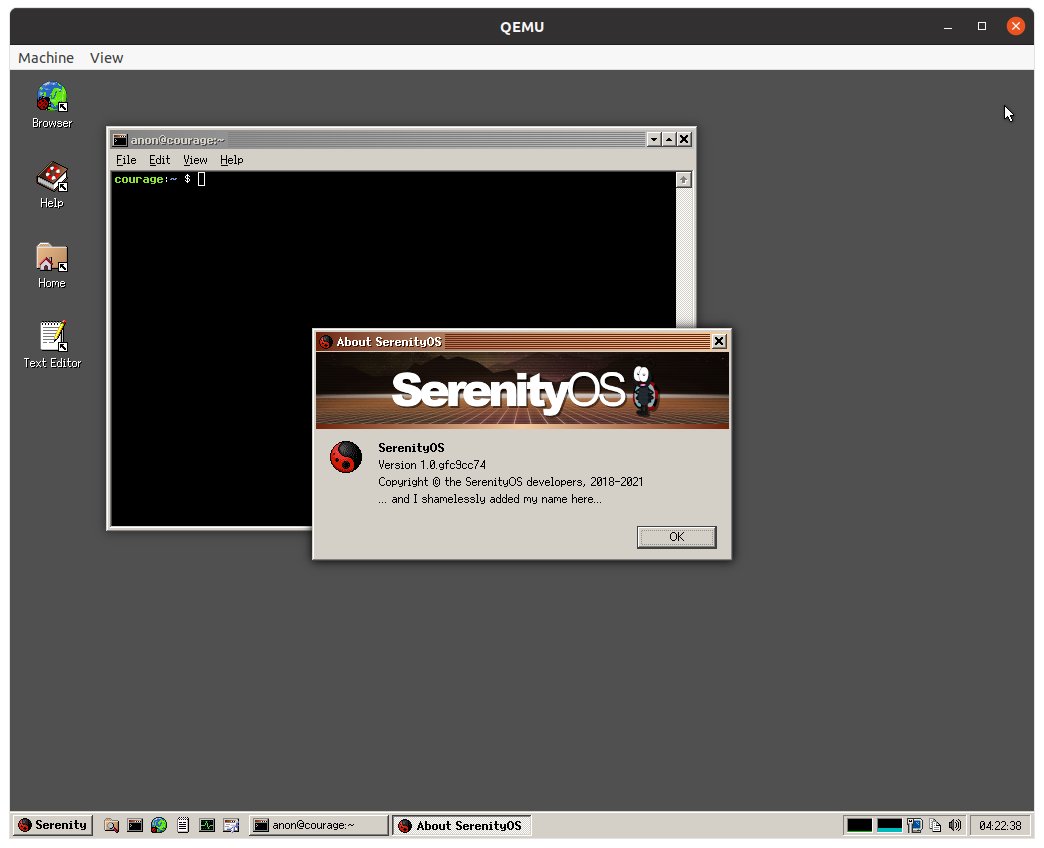The height and width of the screenshot is (848, 1044).
Task: Launch Help from the desktop icon
Action: coord(51,183)
